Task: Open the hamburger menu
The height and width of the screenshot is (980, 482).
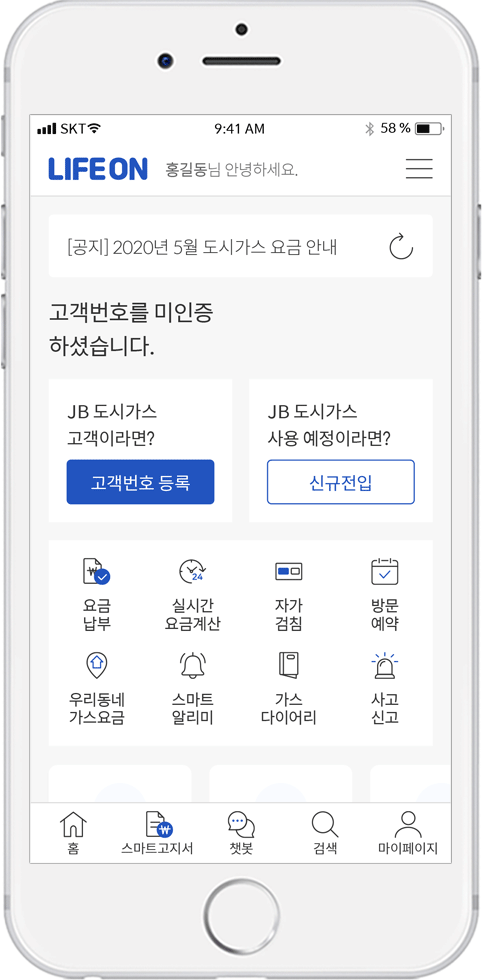Action: (419, 169)
